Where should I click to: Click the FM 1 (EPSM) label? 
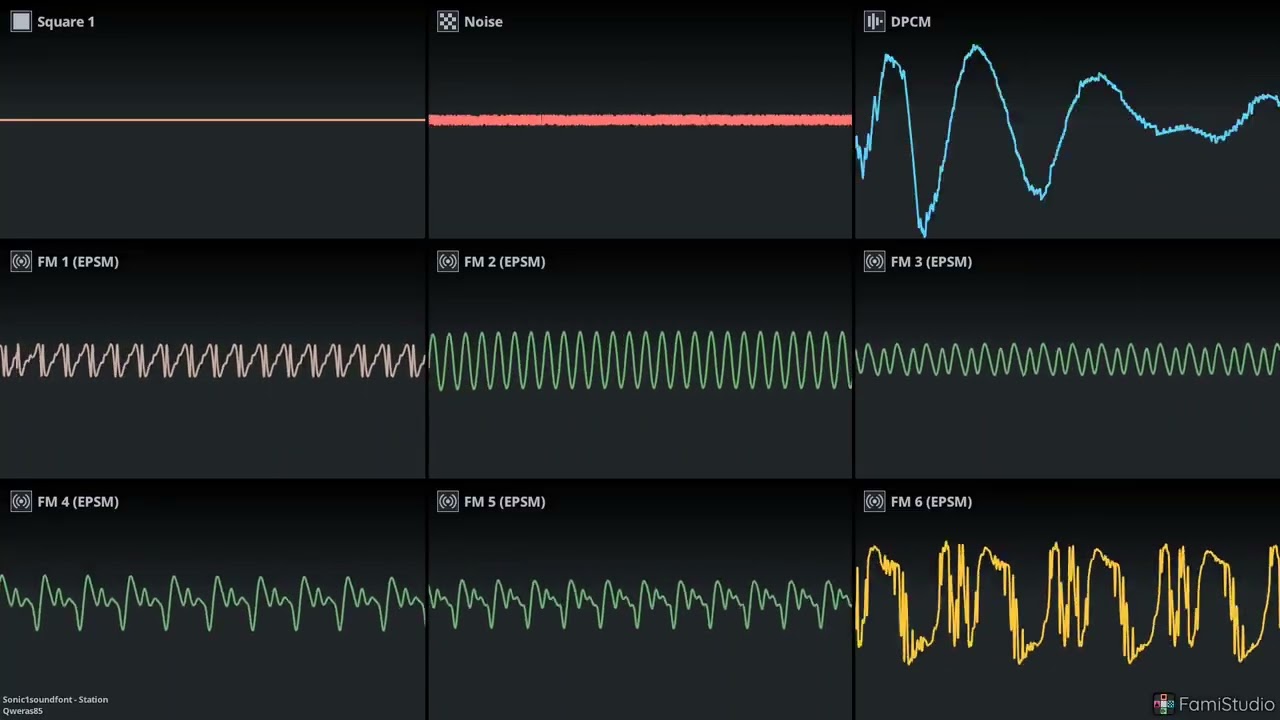click(78, 261)
